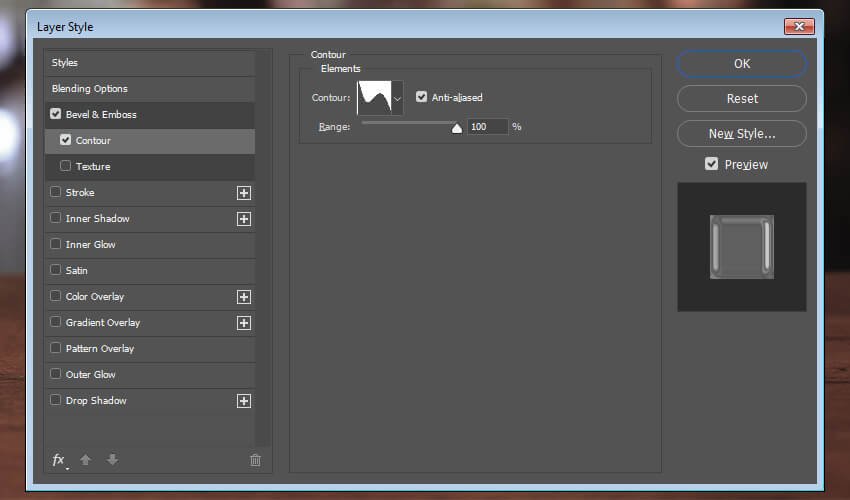Select the Inner Glow effect label

tap(91, 245)
